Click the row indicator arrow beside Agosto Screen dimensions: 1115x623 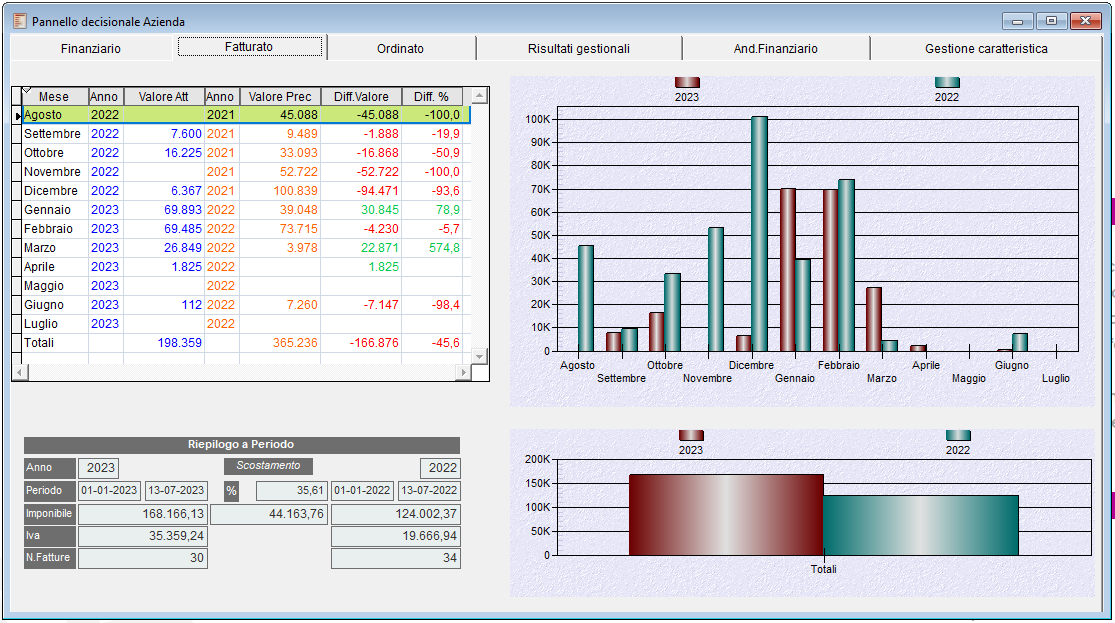pos(17,116)
